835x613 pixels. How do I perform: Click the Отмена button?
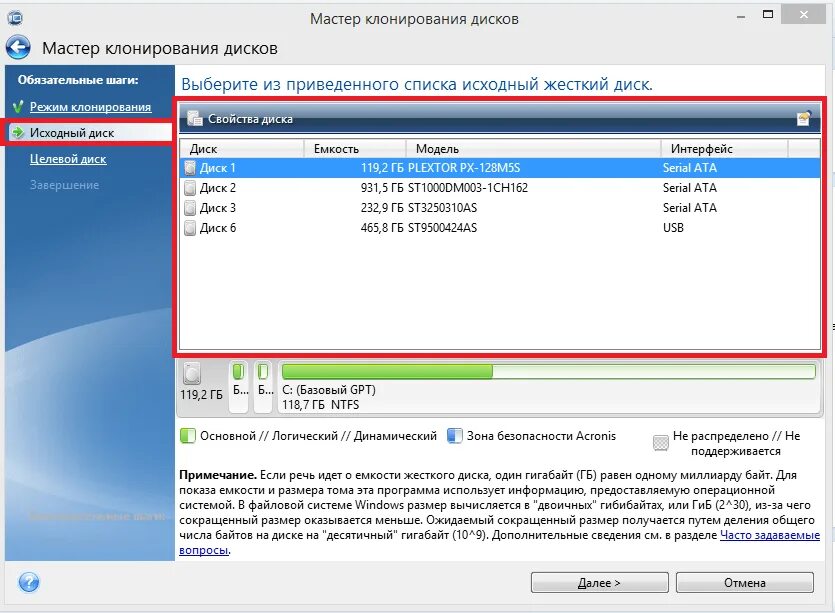pos(744,583)
